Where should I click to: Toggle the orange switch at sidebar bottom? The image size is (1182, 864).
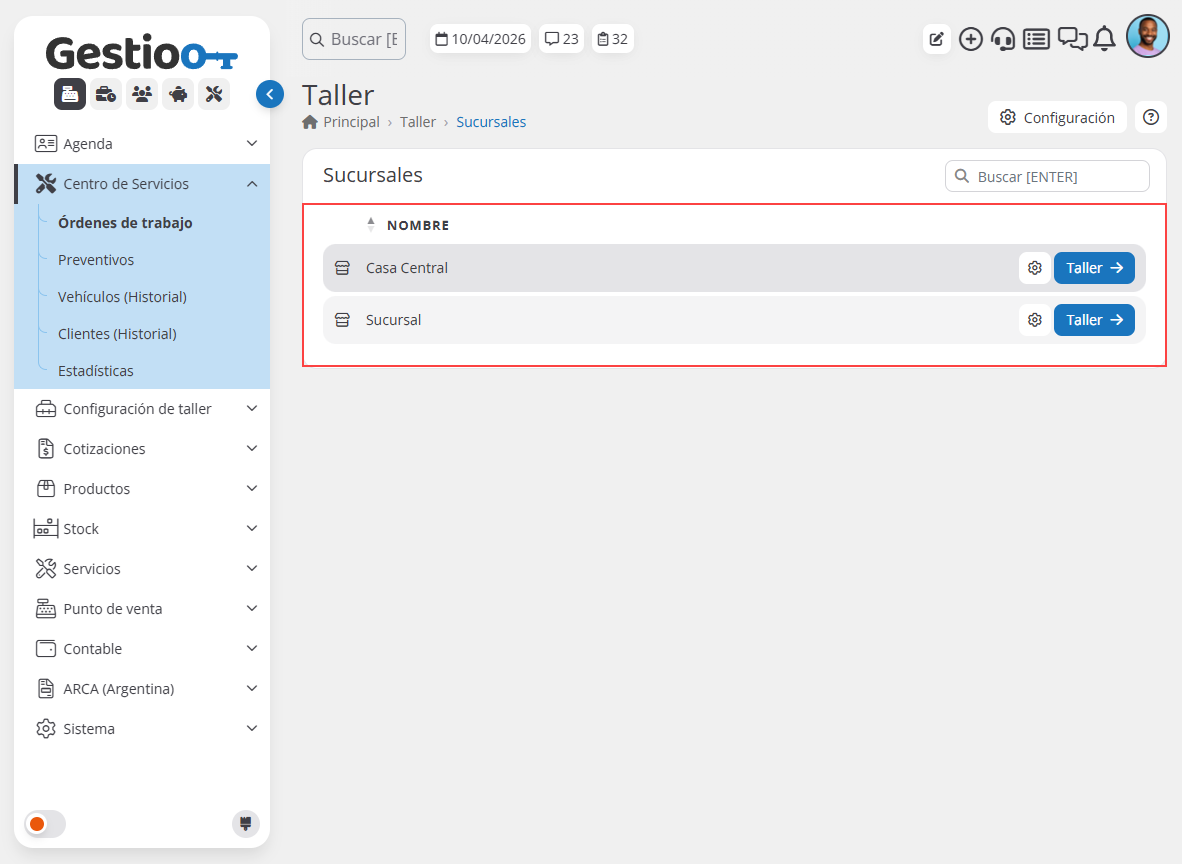[45, 824]
